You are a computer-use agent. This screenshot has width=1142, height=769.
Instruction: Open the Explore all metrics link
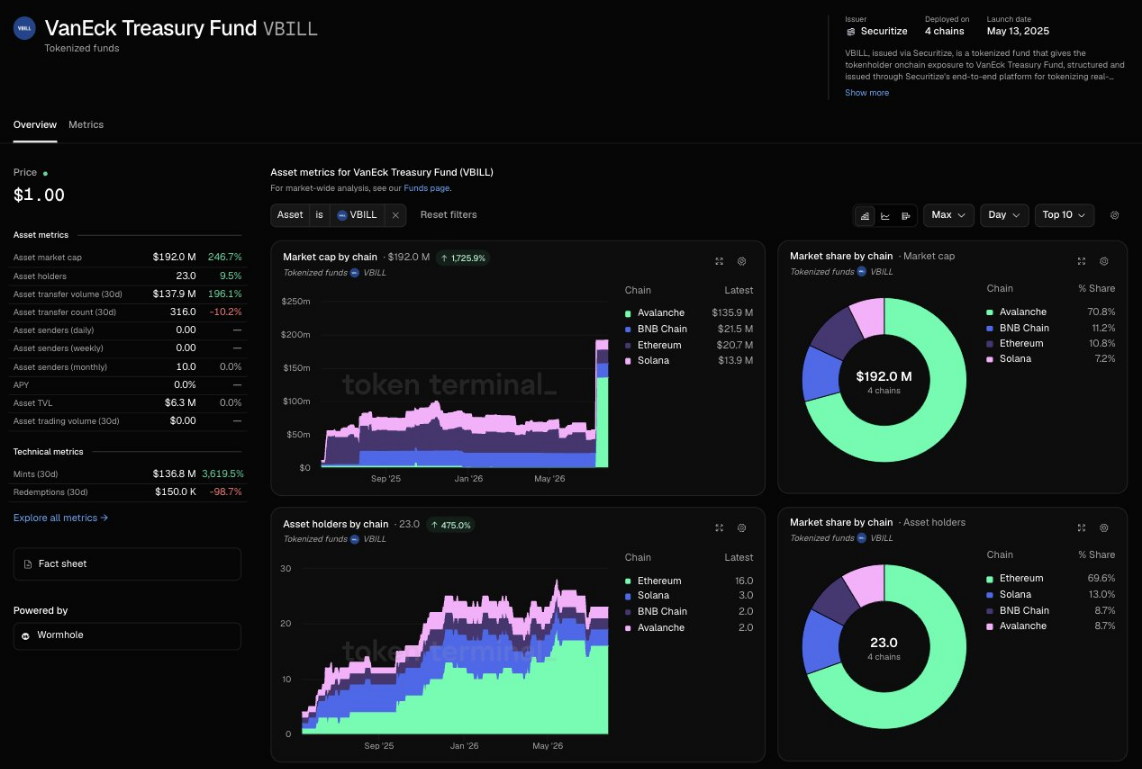(60, 518)
